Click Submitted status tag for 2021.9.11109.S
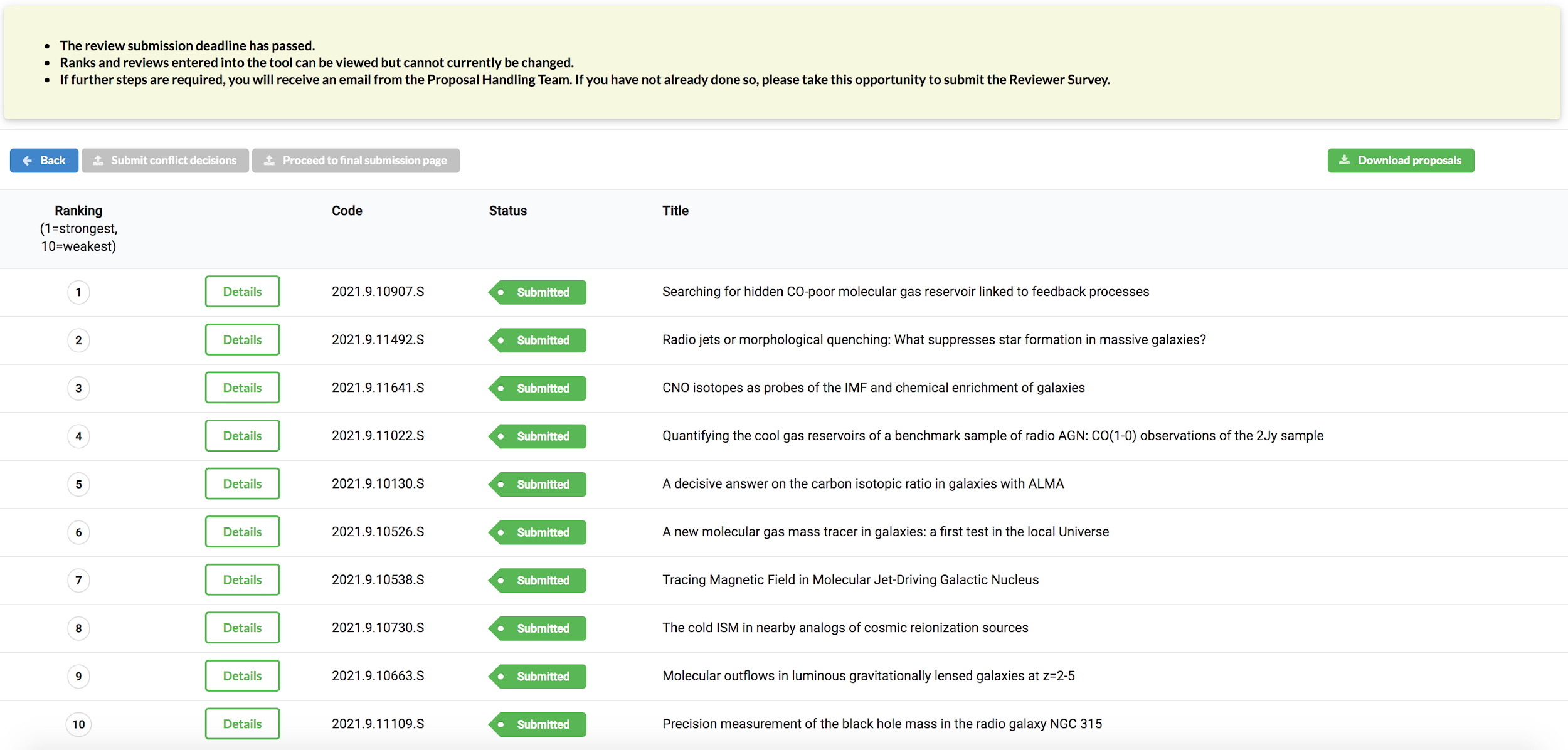 pyautogui.click(x=538, y=724)
